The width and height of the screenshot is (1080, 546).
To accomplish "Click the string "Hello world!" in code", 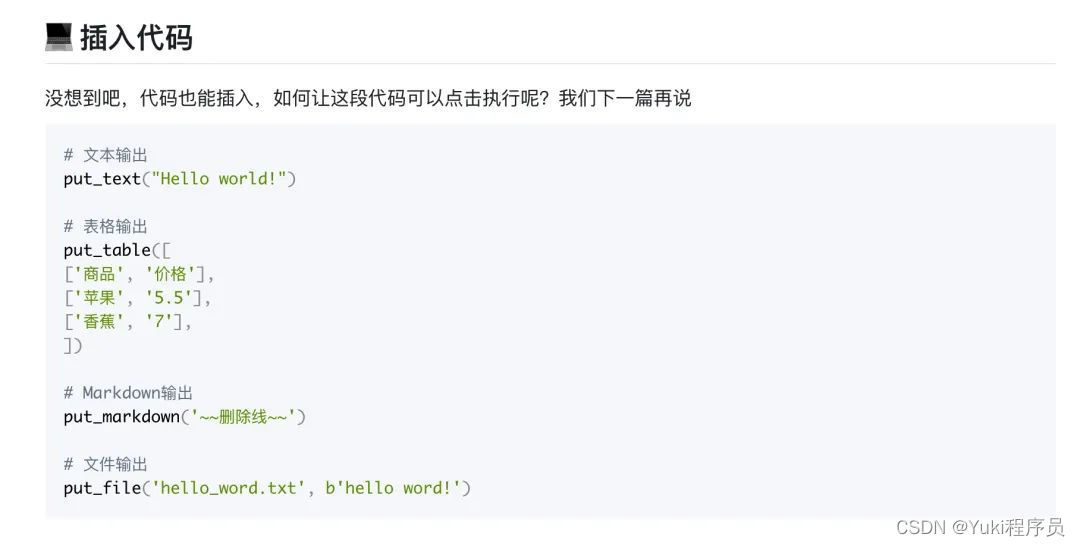I will click(219, 179).
